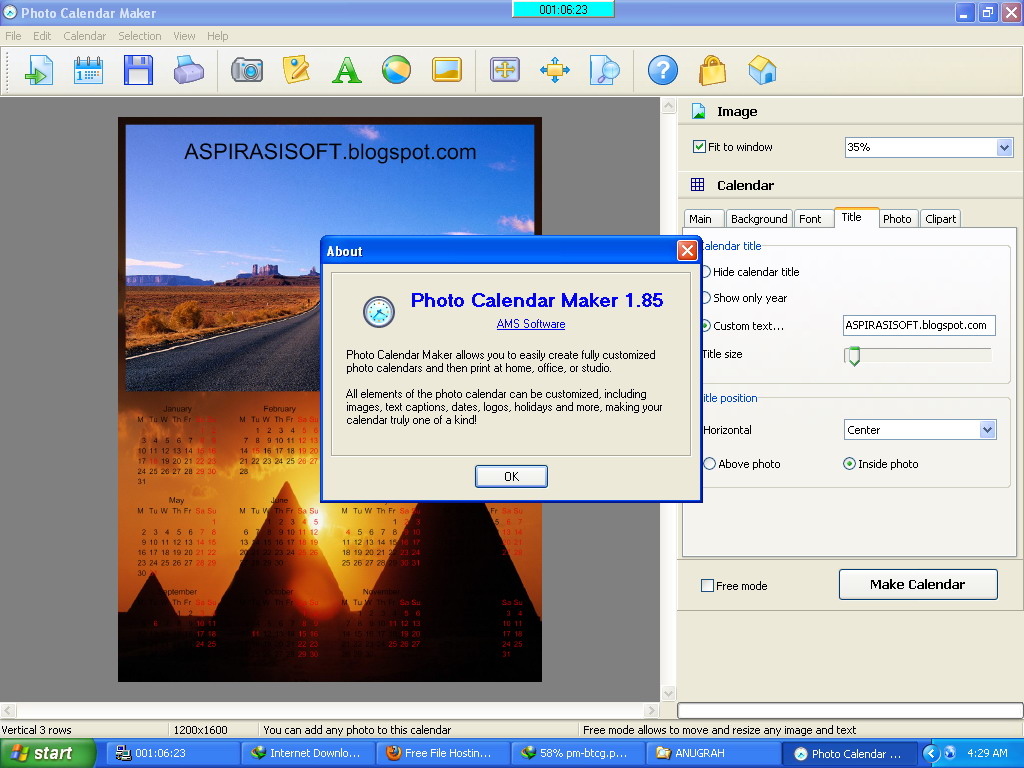Click the Vertical 3 rows status text
This screenshot has width=1024, height=768.
point(37,729)
